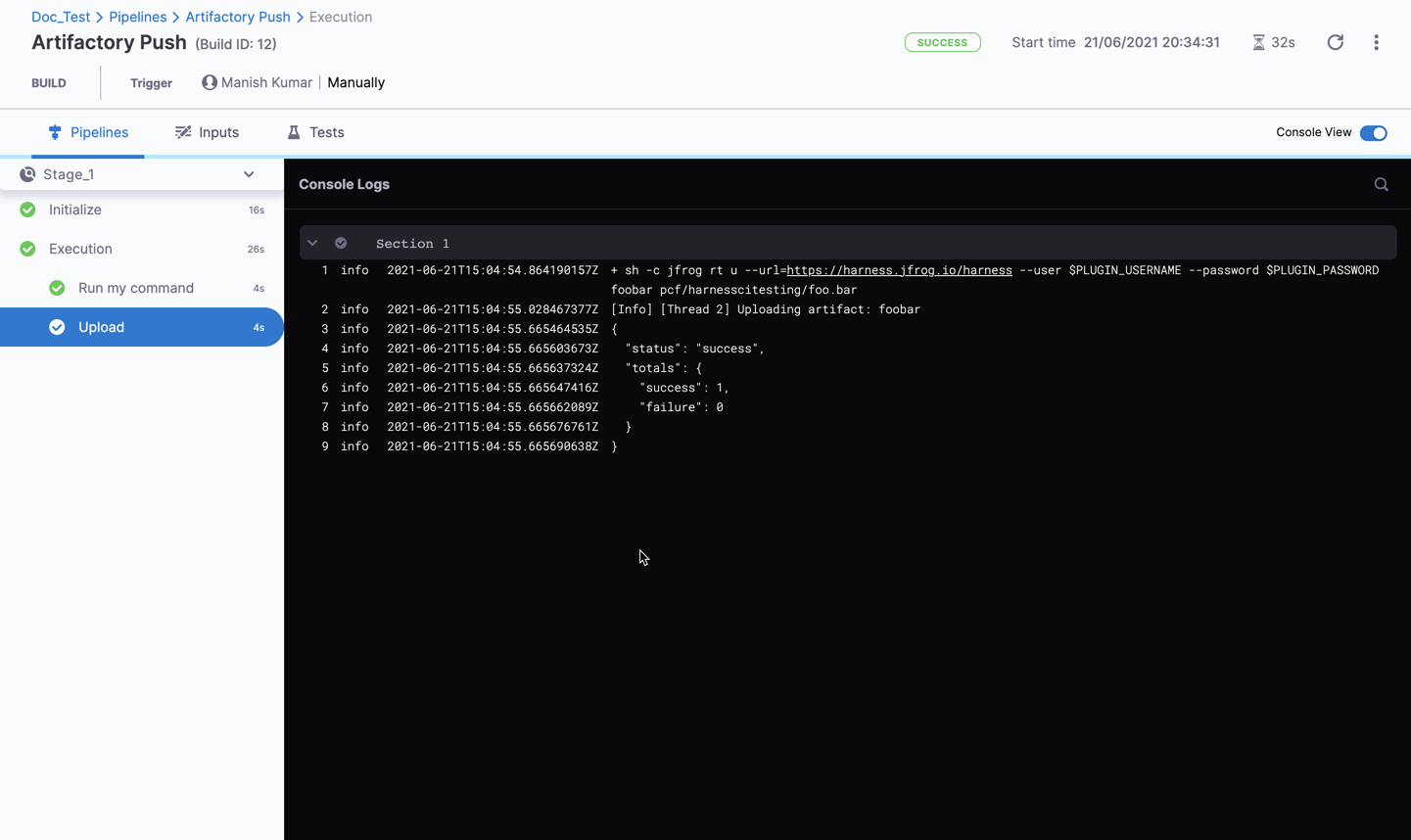Image resolution: width=1411 pixels, height=840 pixels.
Task: Click the SUCCESS status badge
Action: coord(942,42)
